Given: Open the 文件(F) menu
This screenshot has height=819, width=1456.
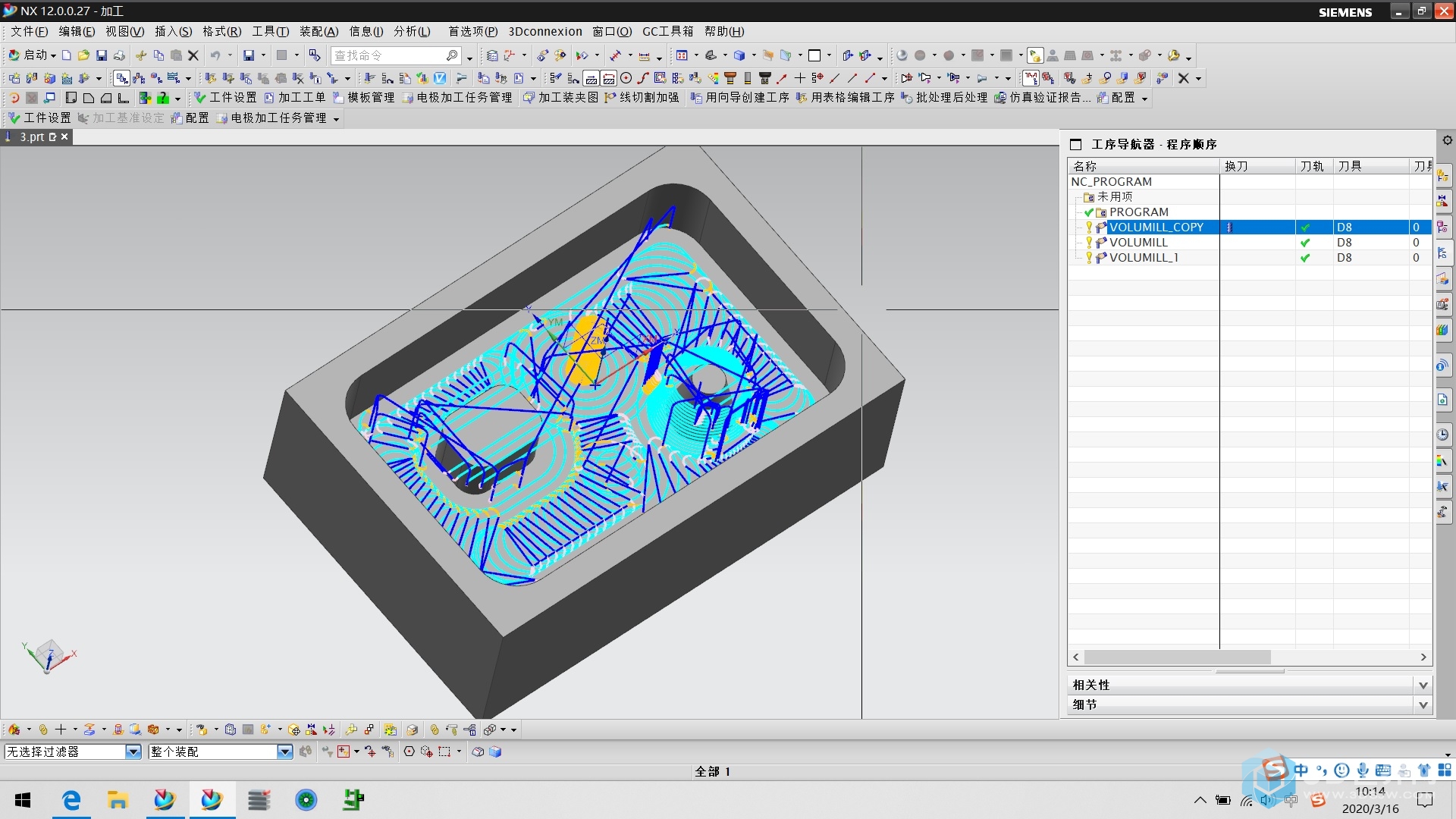Looking at the screenshot, I should pos(29,31).
